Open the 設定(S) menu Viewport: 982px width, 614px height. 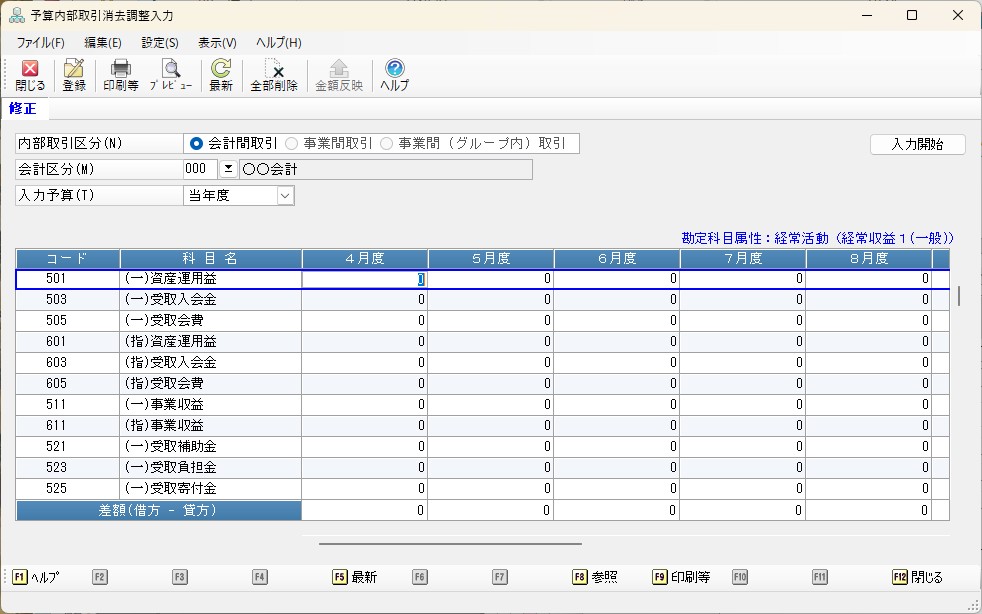pyautogui.click(x=160, y=43)
